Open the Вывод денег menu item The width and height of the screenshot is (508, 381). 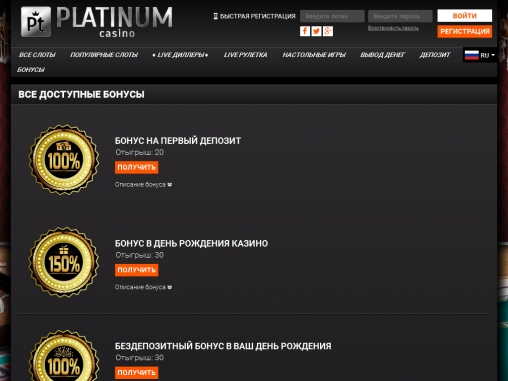point(382,55)
